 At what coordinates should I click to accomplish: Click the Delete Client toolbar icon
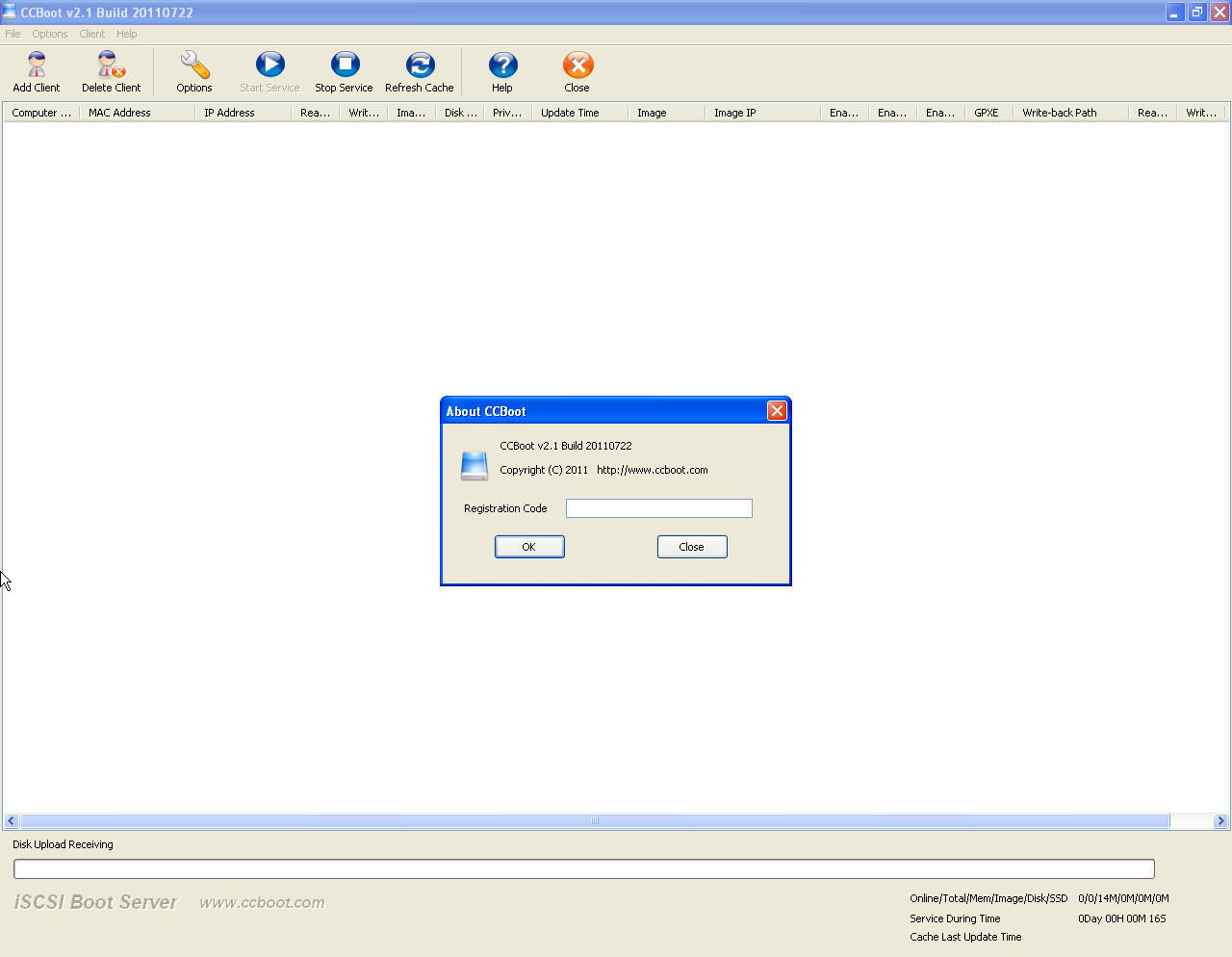point(112,65)
